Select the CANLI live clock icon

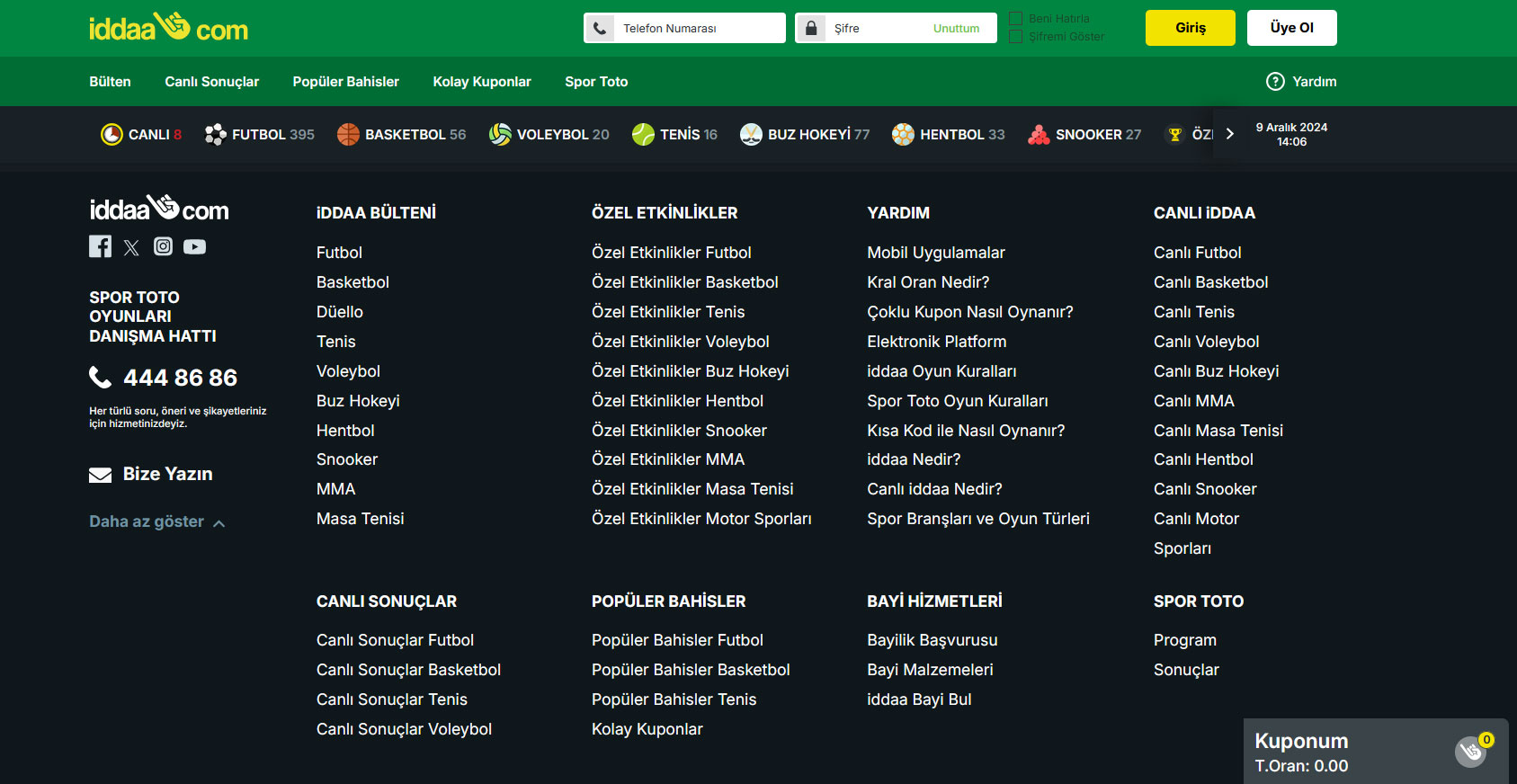(112, 135)
